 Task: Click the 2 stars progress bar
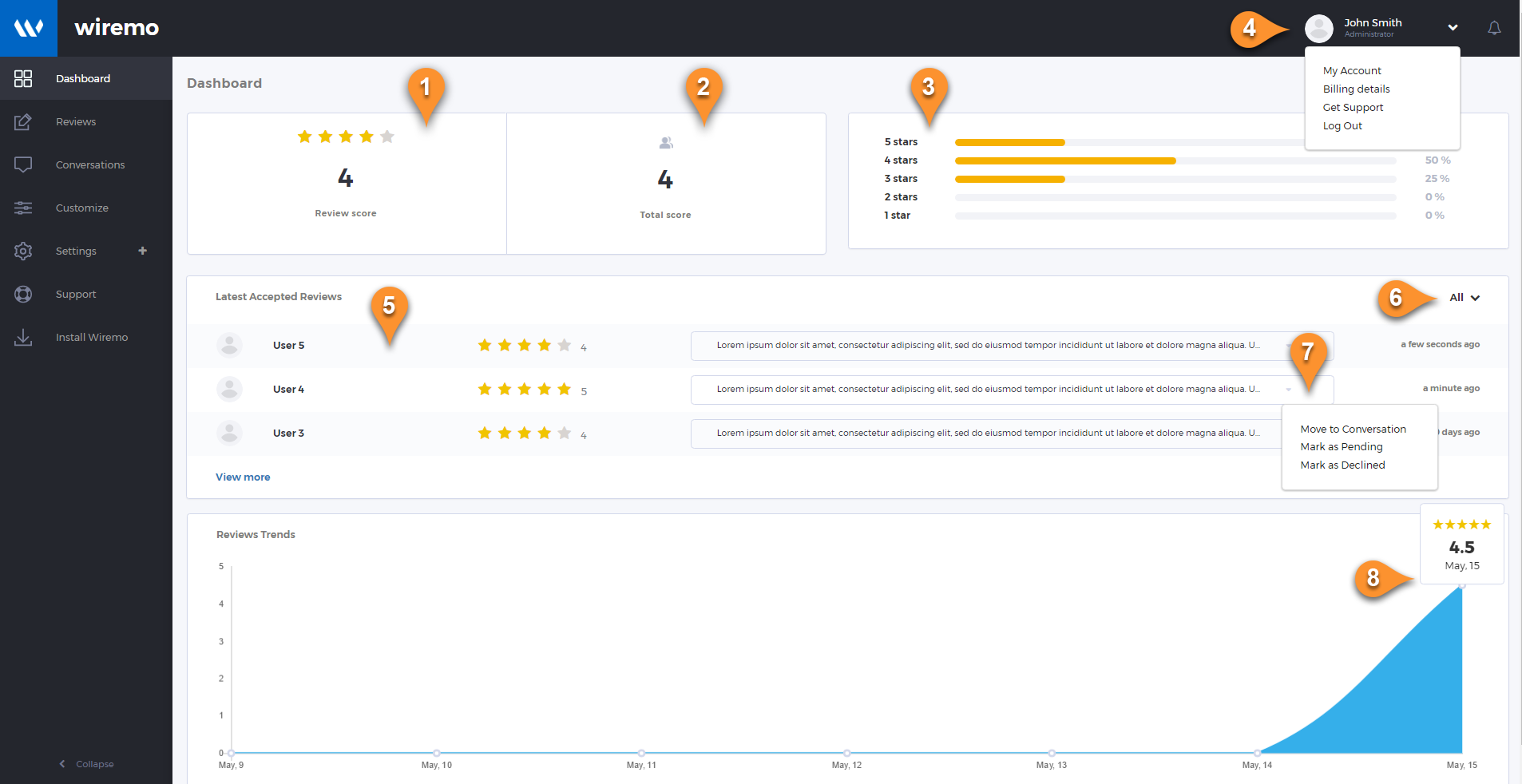coord(1175,197)
